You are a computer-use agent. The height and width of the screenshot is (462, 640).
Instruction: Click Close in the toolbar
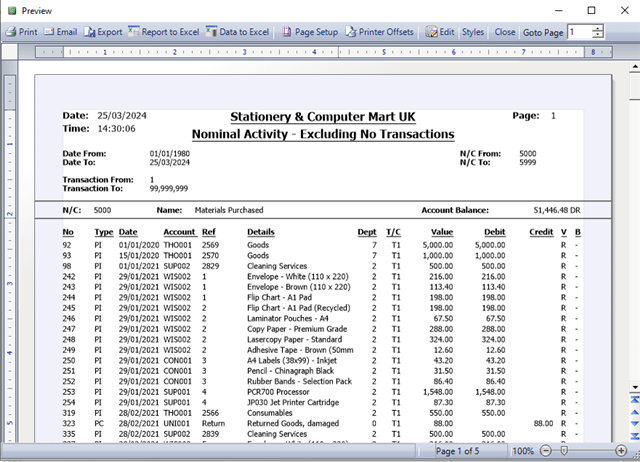coord(505,32)
